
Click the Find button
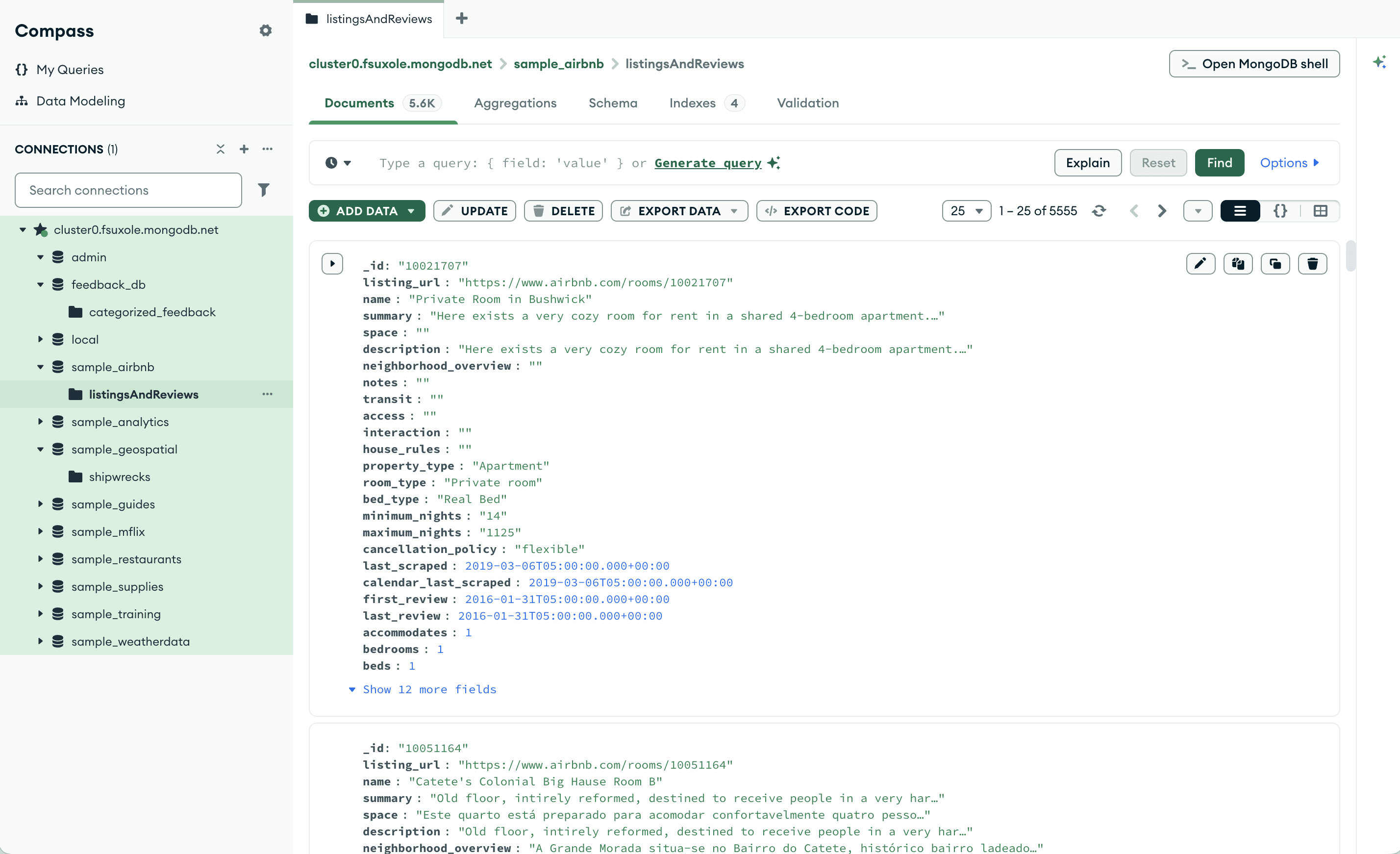pos(1219,163)
